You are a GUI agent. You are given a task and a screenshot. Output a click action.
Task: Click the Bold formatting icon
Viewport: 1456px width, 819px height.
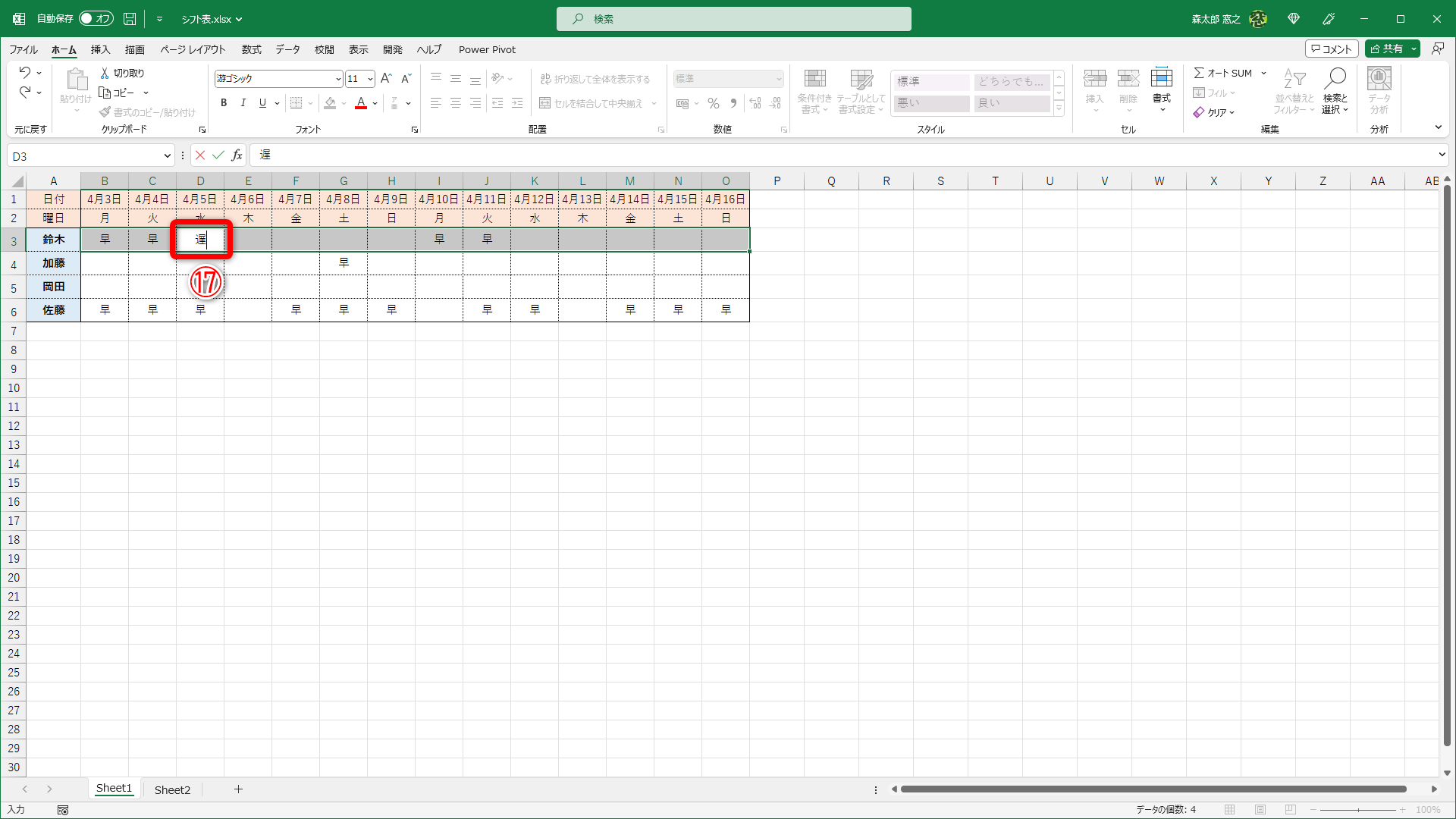pyautogui.click(x=224, y=103)
